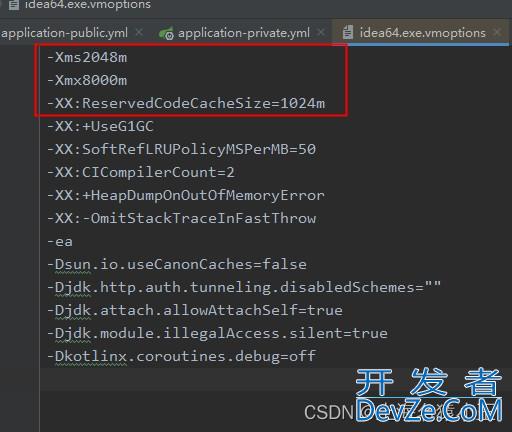Click the CICompilerCount=2 line
This screenshot has height=432, width=512.
tap(141, 172)
